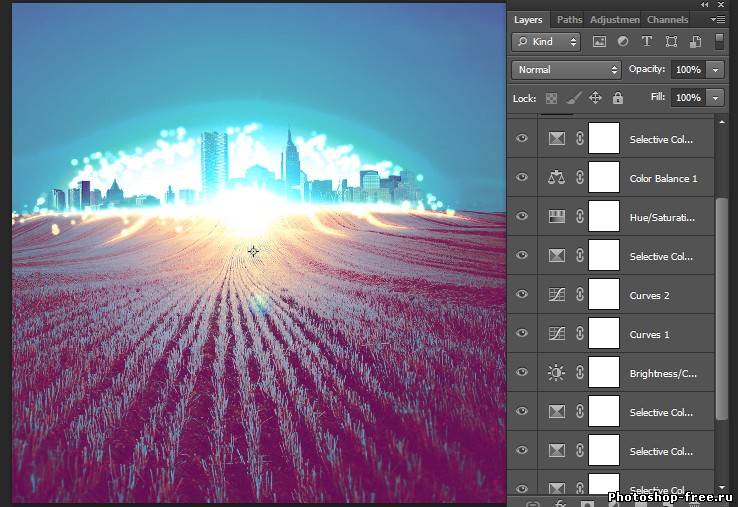Hide the Color Balance 1 layer
This screenshot has width=738, height=507.
pyautogui.click(x=521, y=178)
